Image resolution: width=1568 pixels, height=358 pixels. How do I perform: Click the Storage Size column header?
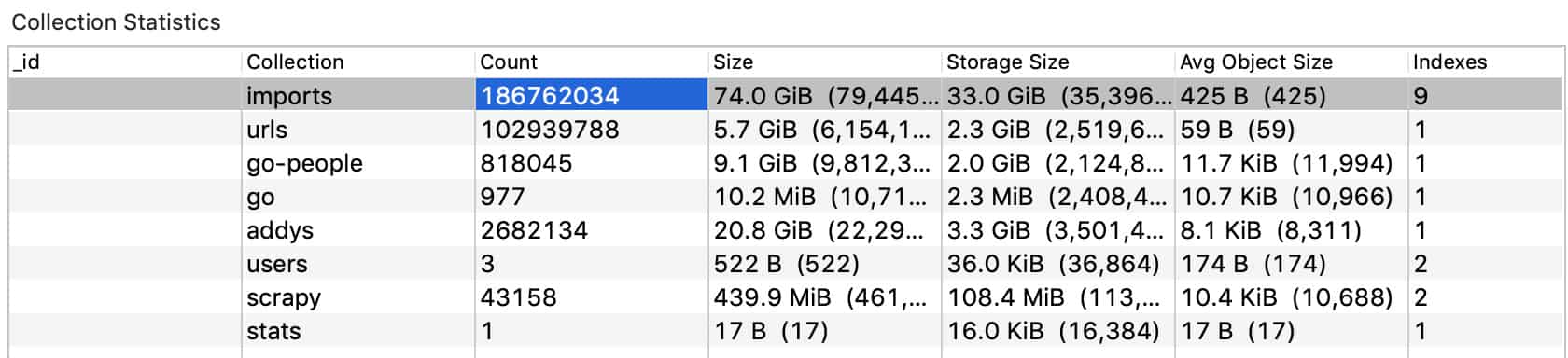click(1058, 62)
